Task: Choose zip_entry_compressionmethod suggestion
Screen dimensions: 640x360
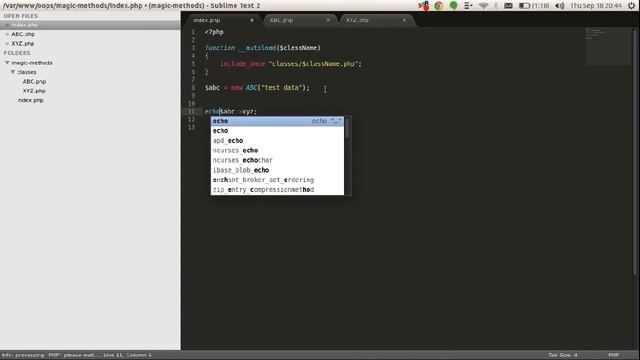Action: click(278, 190)
